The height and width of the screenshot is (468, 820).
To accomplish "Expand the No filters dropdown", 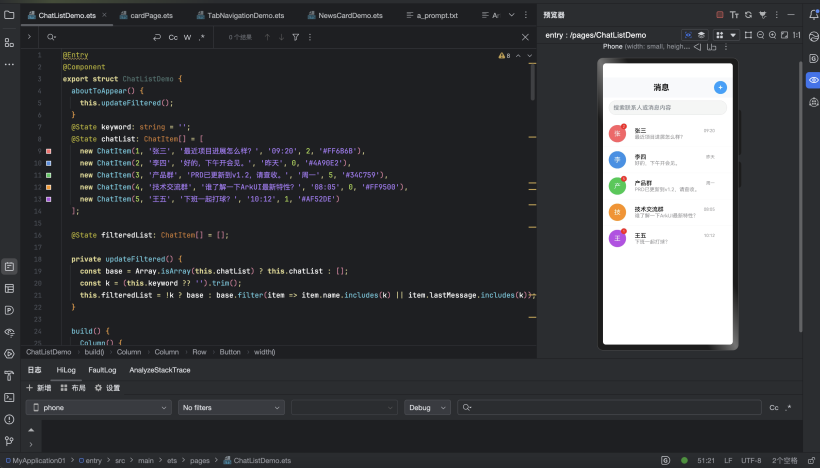I will [x=231, y=408].
